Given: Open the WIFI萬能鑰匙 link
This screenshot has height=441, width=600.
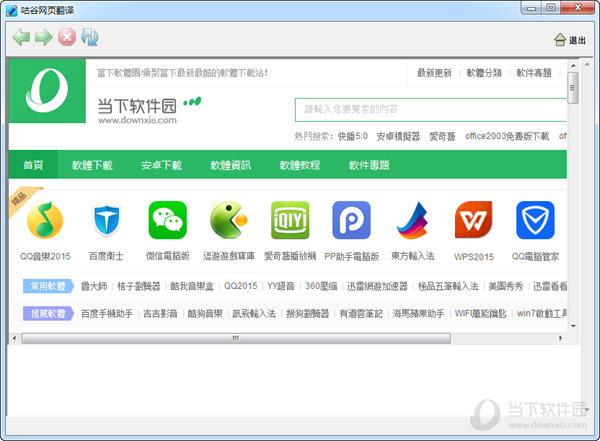Looking at the screenshot, I should (x=481, y=314).
